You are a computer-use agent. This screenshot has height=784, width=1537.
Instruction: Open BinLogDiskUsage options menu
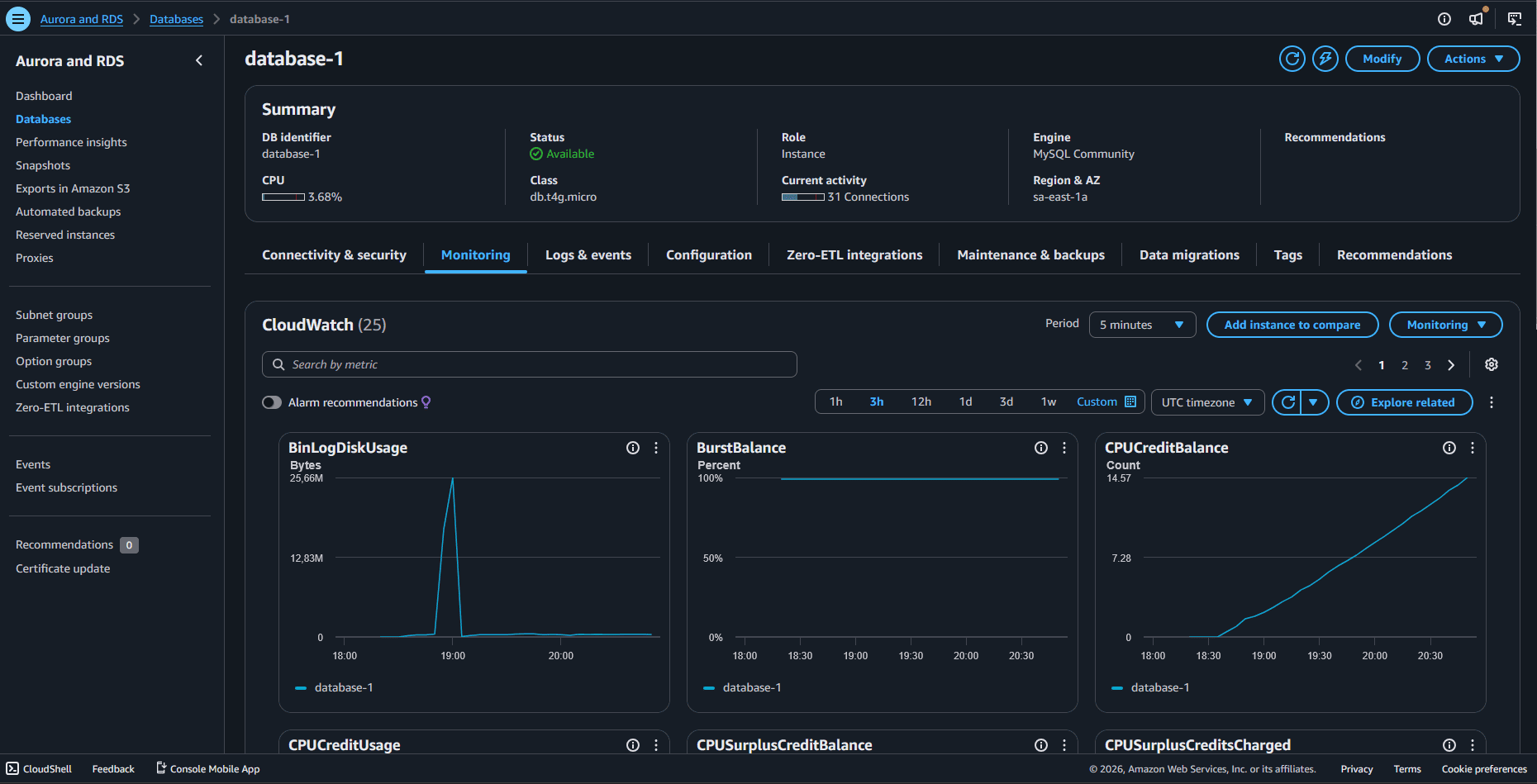pyautogui.click(x=656, y=448)
